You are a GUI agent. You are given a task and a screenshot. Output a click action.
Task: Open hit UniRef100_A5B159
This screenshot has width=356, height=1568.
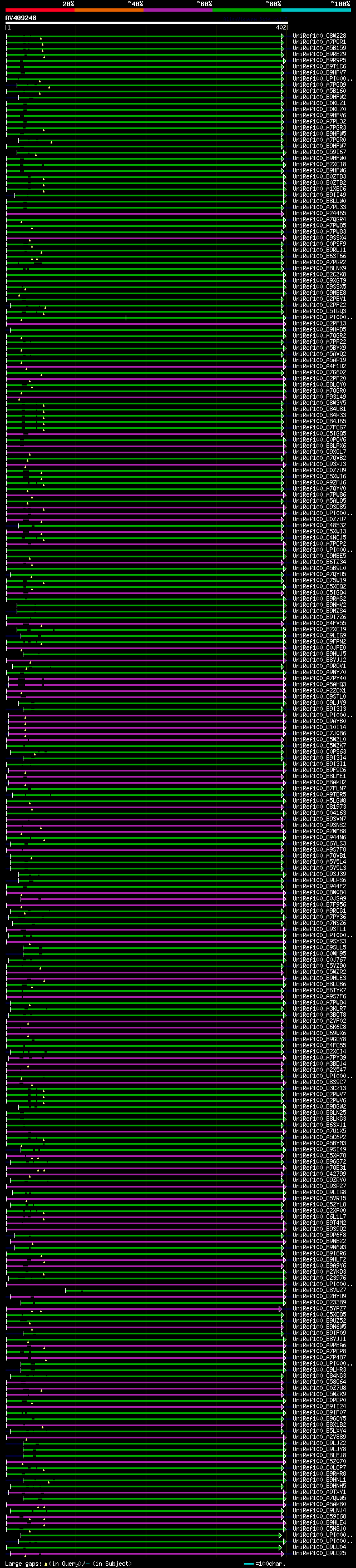(x=319, y=48)
